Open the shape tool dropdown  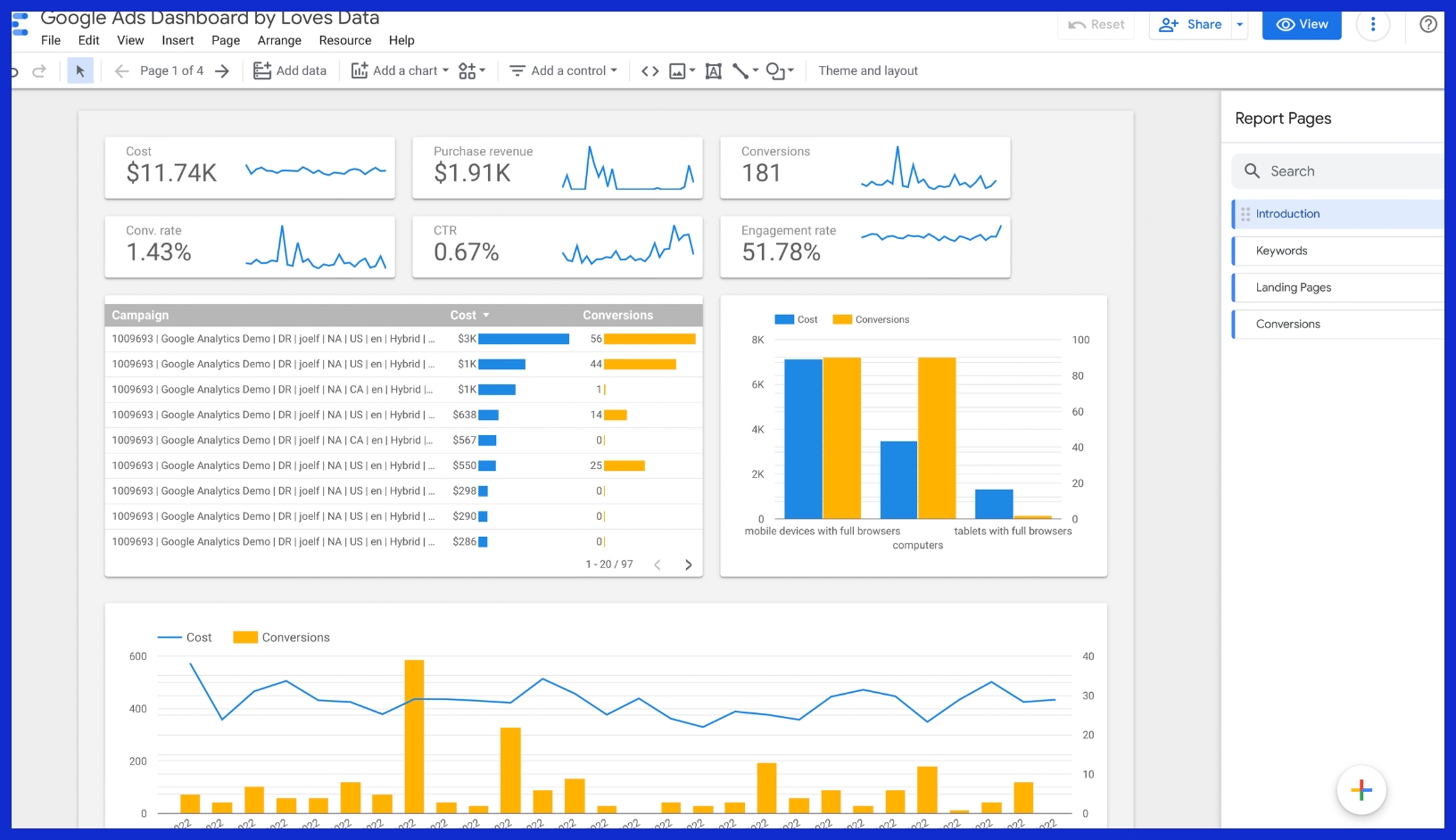click(780, 70)
